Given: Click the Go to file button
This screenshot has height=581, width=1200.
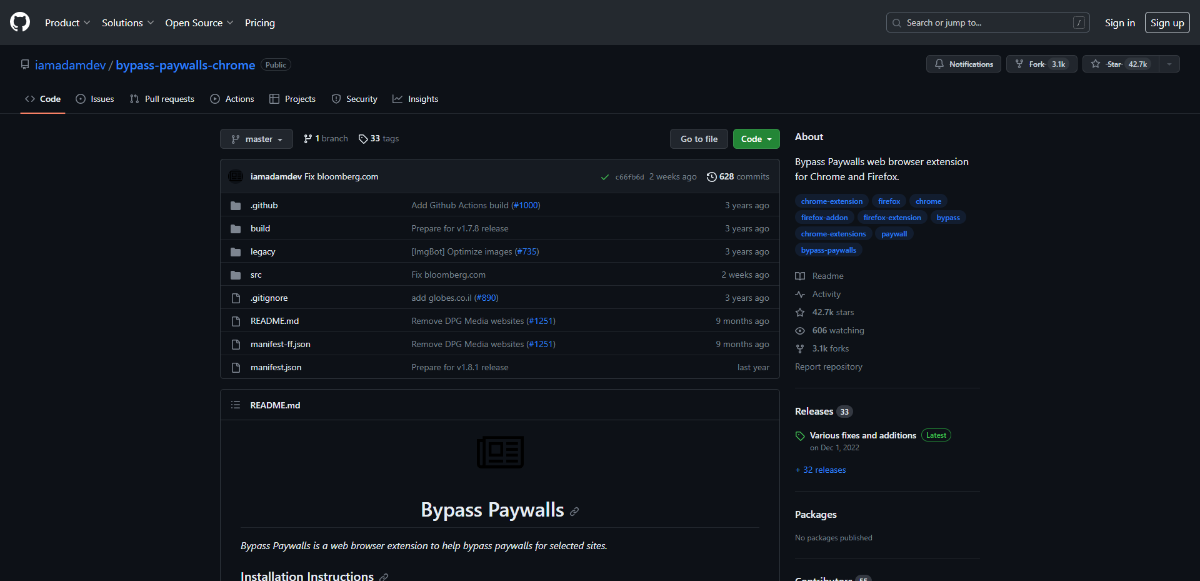Looking at the screenshot, I should point(699,139).
